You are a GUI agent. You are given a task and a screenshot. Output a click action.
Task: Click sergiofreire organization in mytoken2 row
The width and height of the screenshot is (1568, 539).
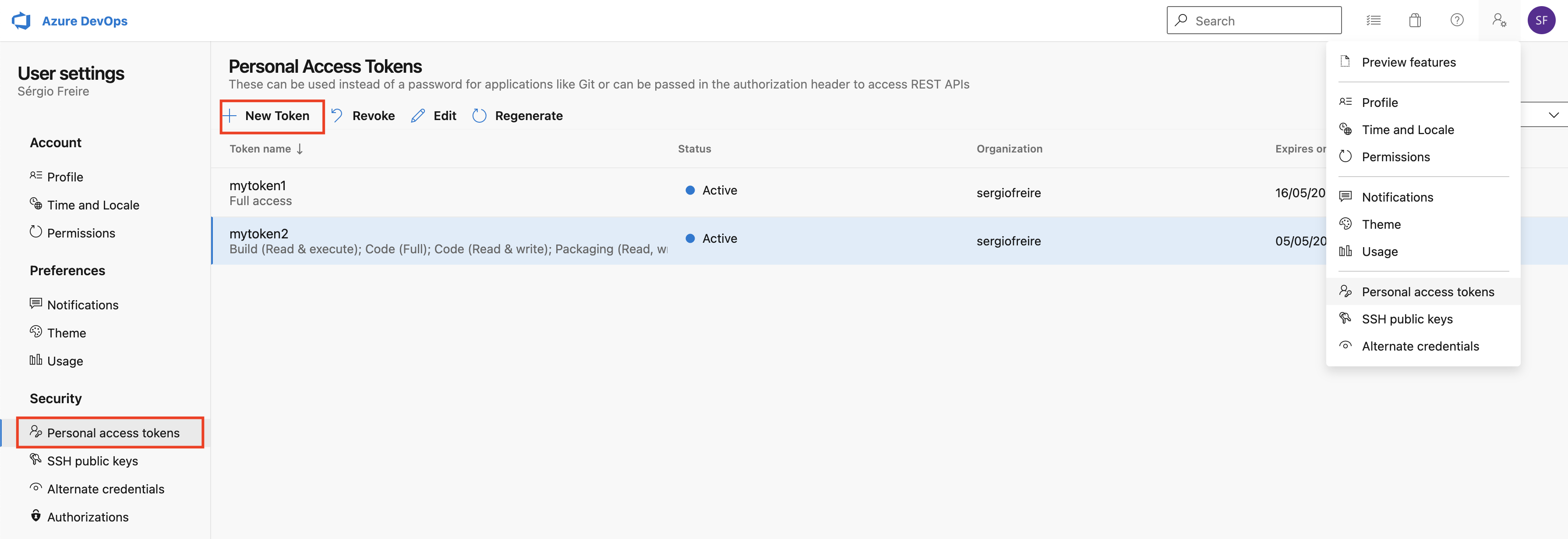pyautogui.click(x=1009, y=241)
